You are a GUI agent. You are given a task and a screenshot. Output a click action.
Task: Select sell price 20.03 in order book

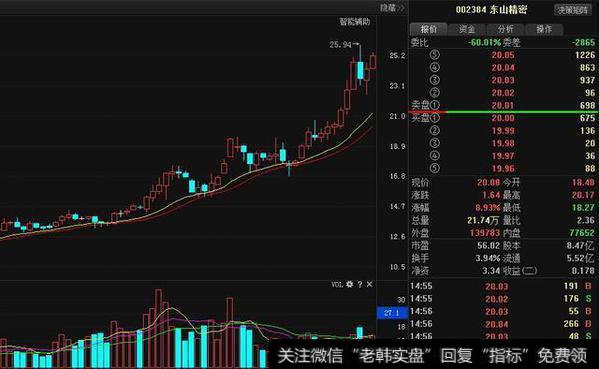(x=503, y=80)
